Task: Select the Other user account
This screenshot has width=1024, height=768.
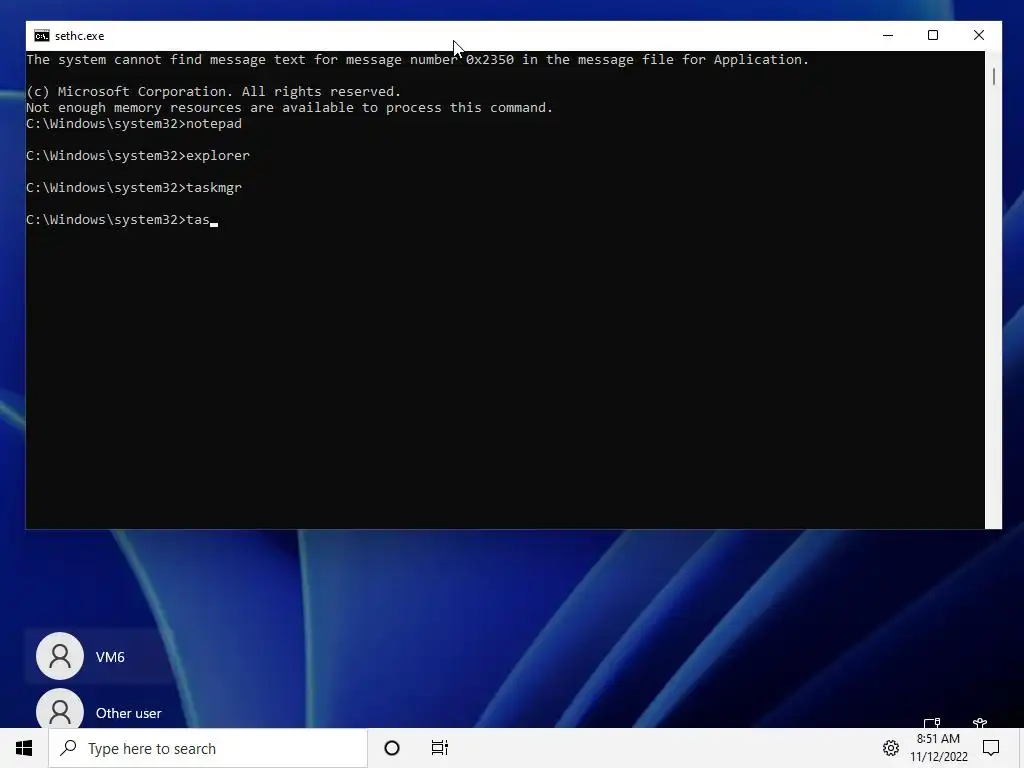Action: tap(129, 713)
